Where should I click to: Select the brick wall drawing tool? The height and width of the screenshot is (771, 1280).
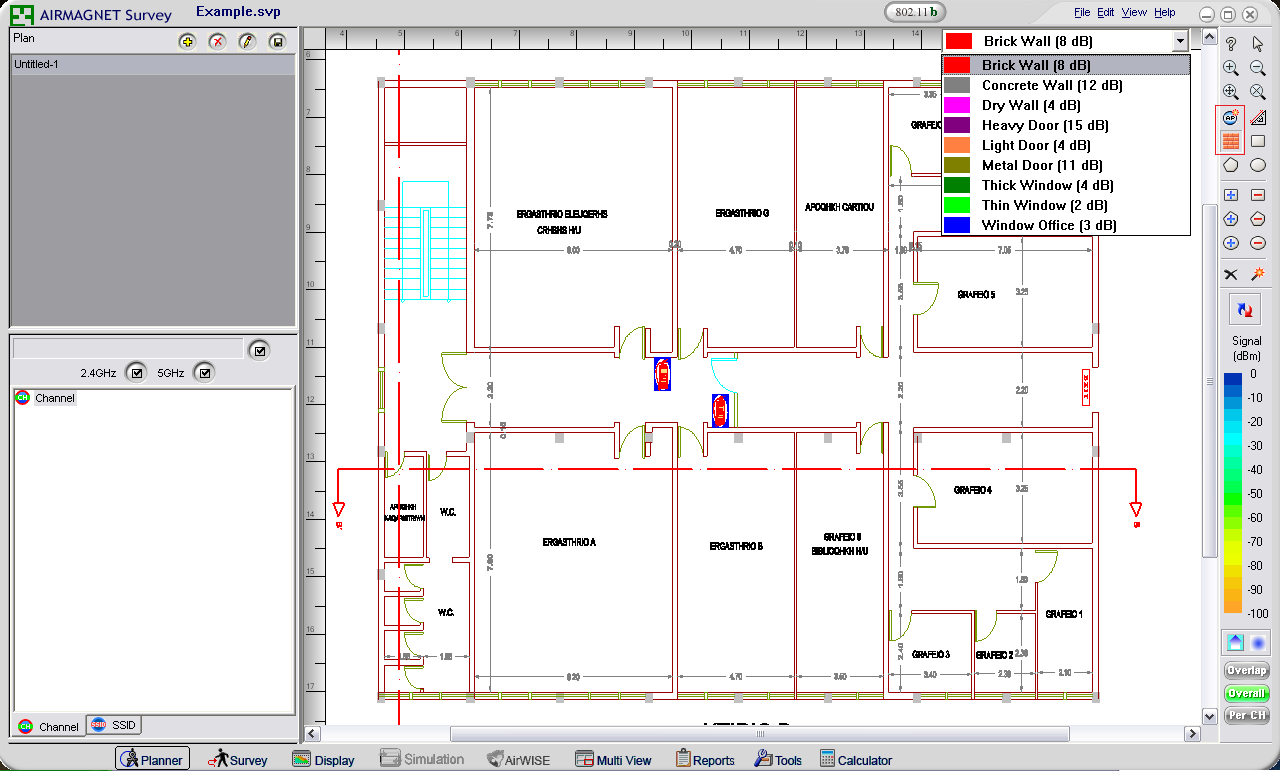point(1231,141)
